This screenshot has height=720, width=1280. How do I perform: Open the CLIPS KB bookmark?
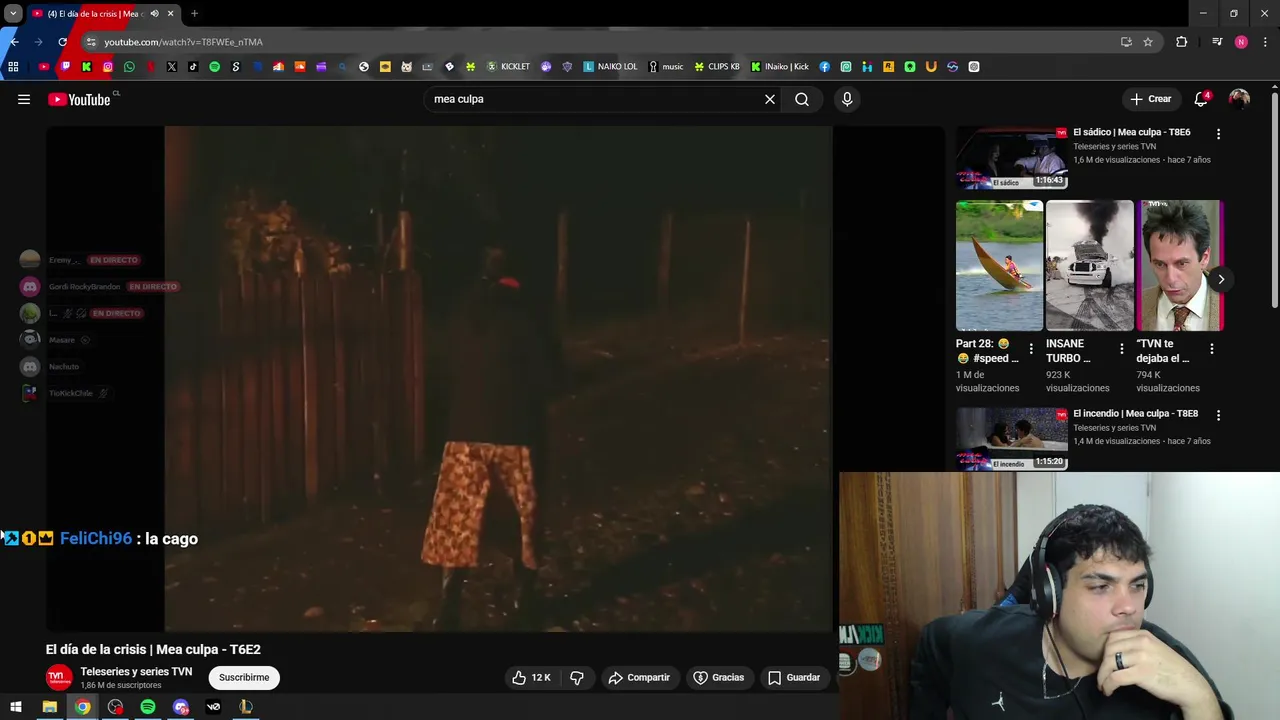point(717,67)
